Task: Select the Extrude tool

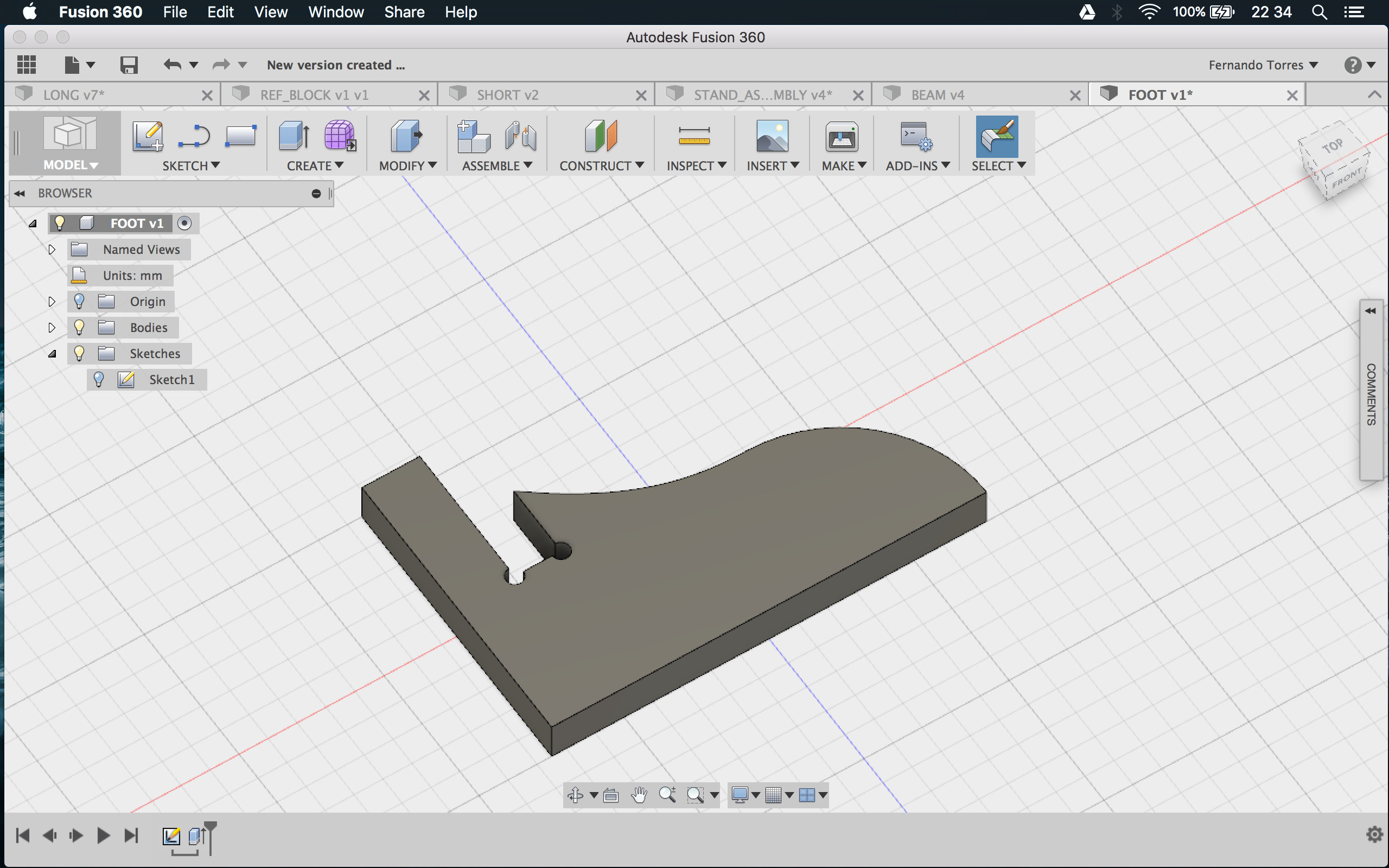Action: [295, 137]
